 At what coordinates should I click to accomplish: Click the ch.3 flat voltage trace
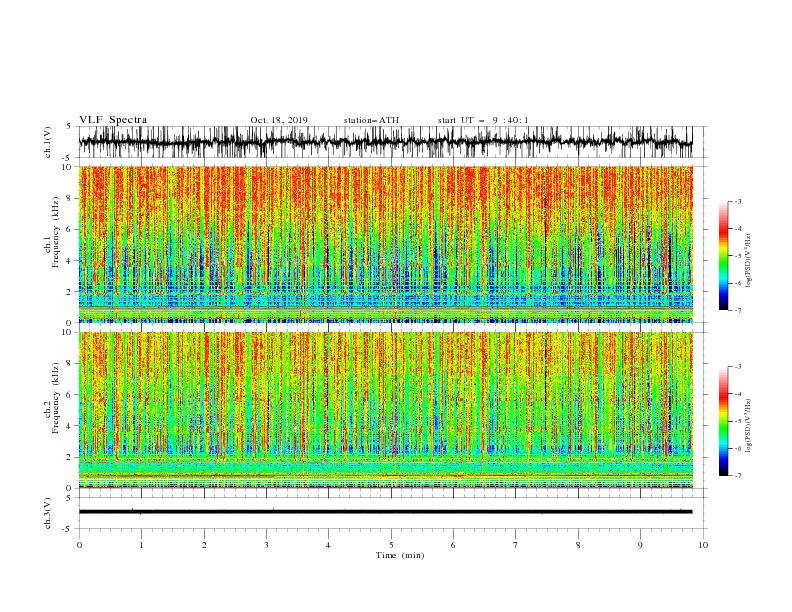(385, 512)
